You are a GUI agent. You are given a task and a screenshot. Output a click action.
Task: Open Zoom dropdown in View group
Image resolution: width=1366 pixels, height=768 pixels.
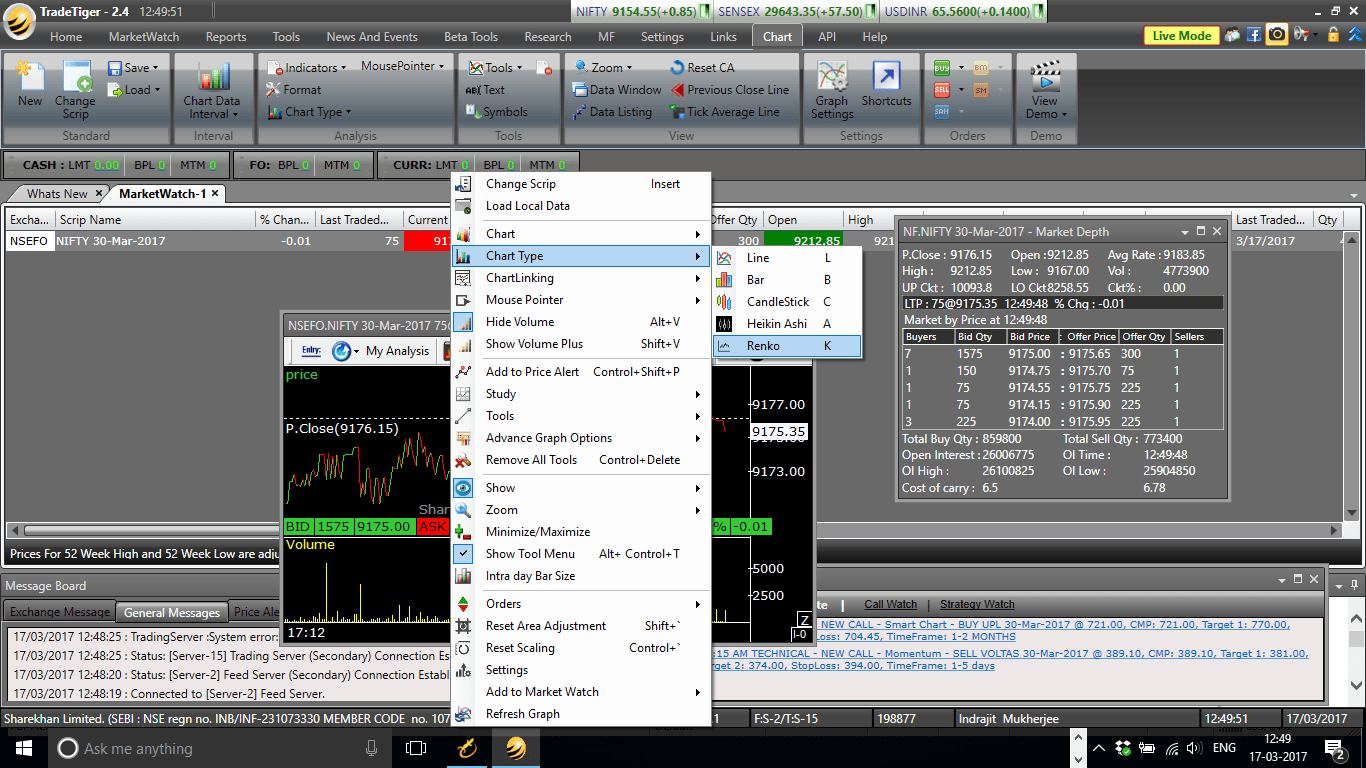click(603, 68)
